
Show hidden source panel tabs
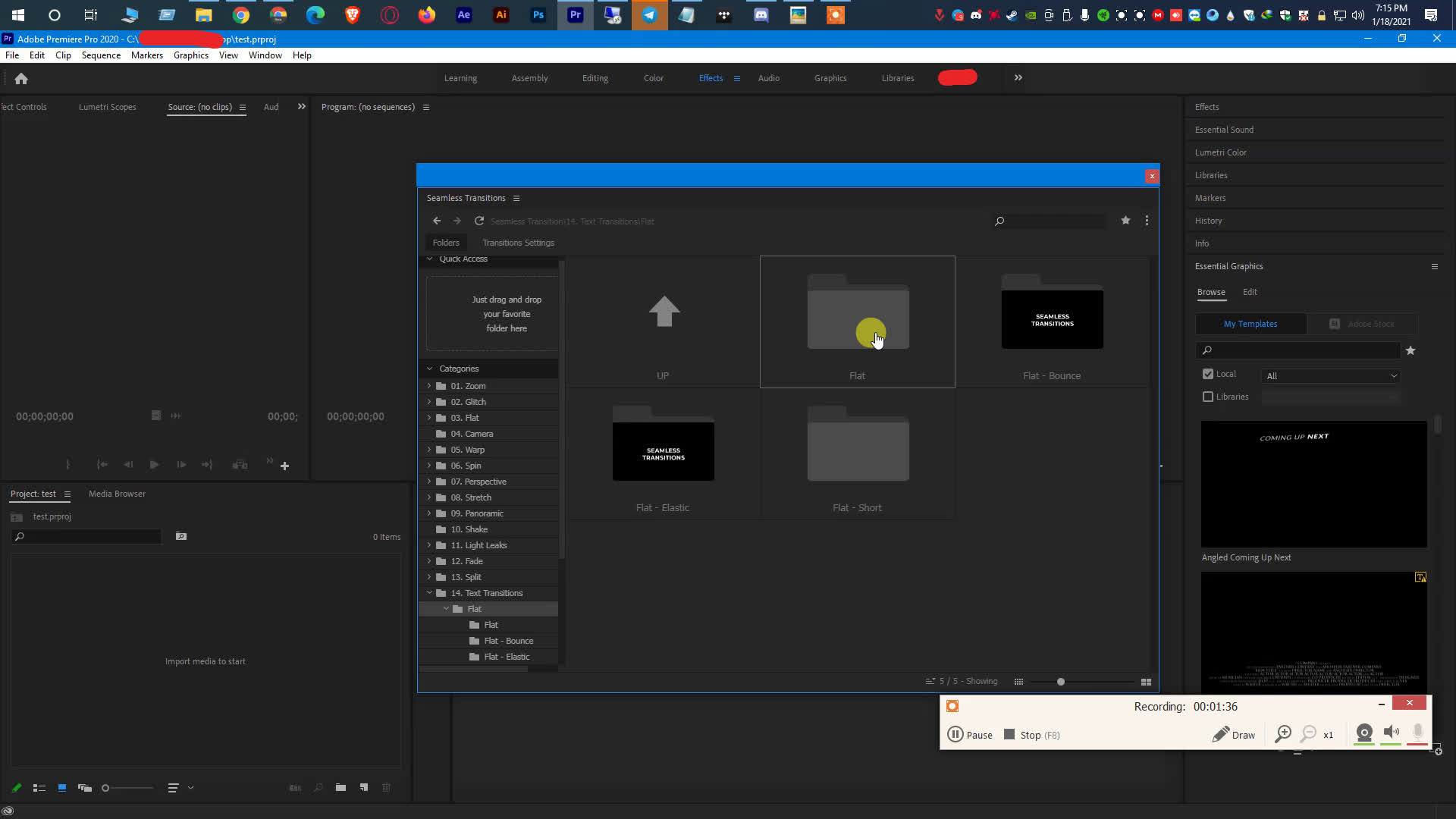tap(301, 107)
